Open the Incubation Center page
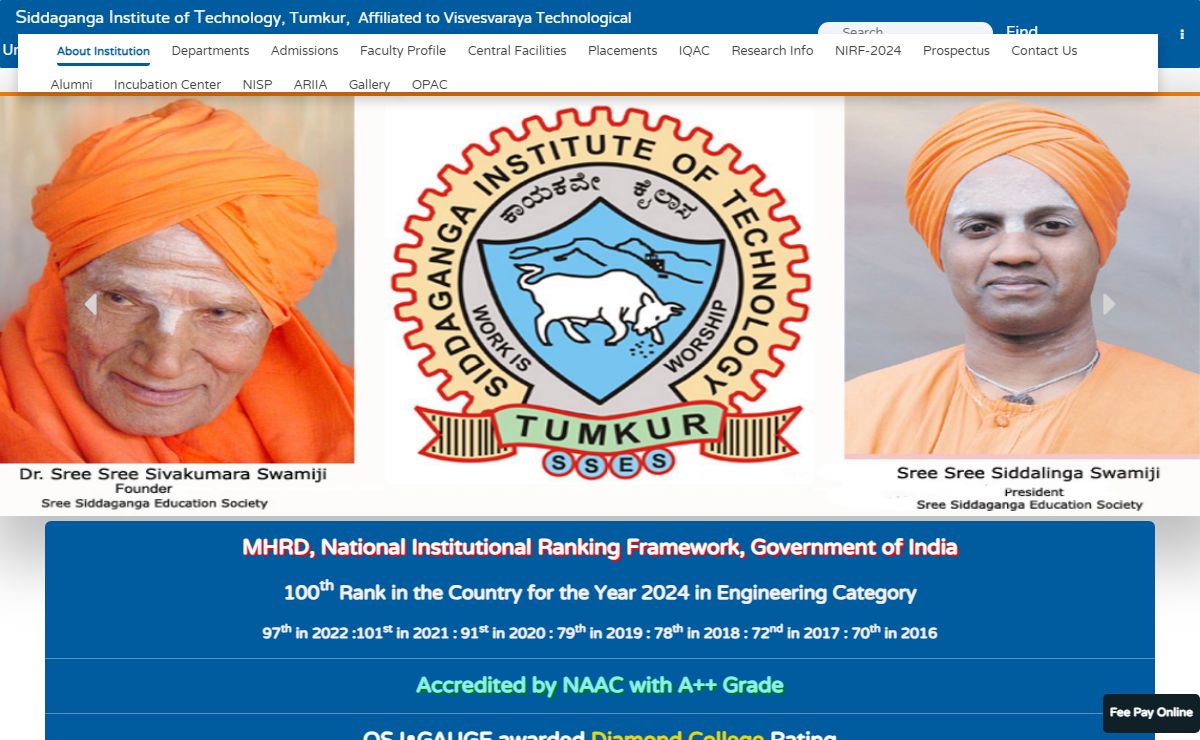 click(167, 85)
